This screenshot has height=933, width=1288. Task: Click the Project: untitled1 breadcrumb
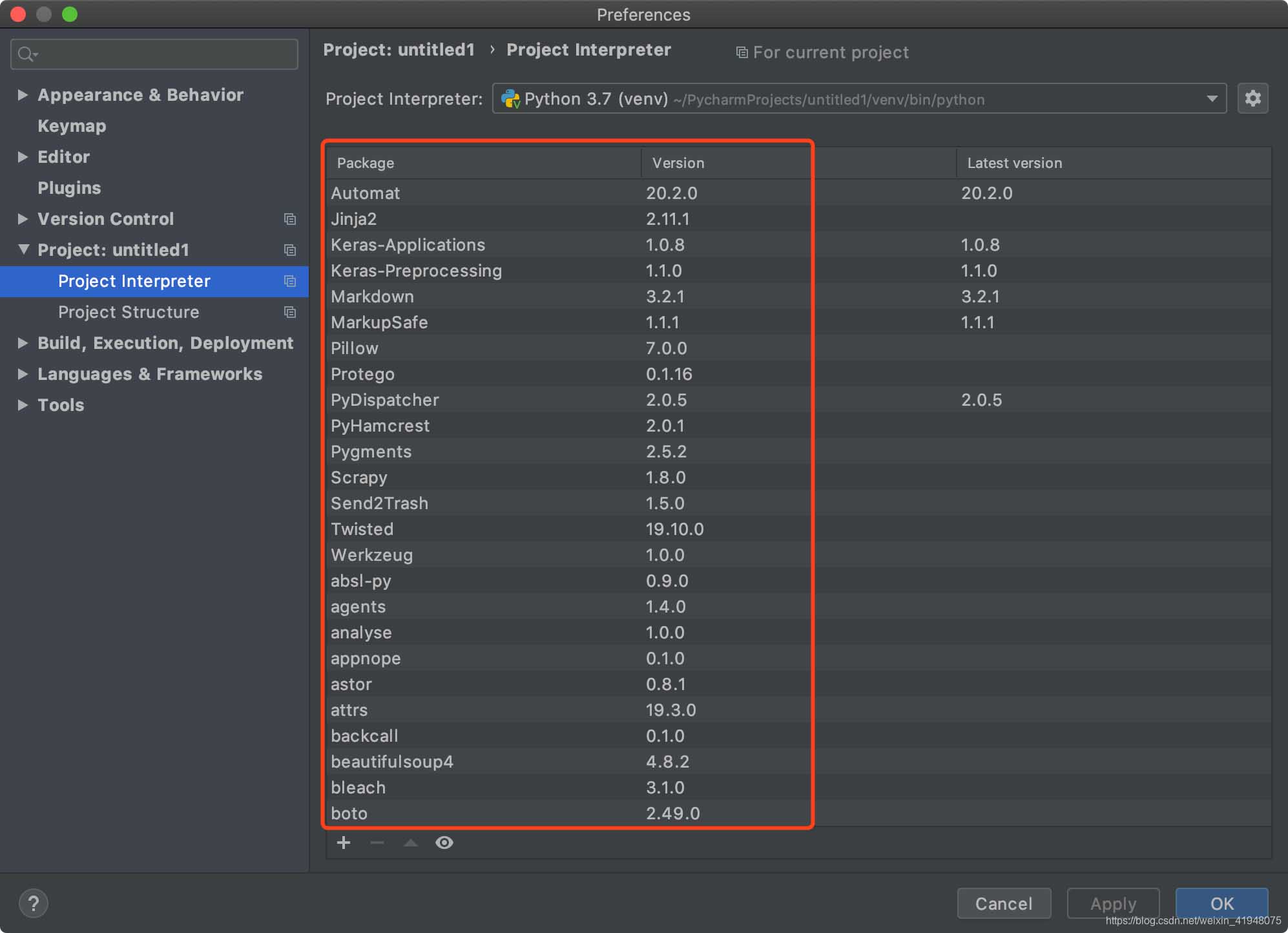(x=399, y=50)
